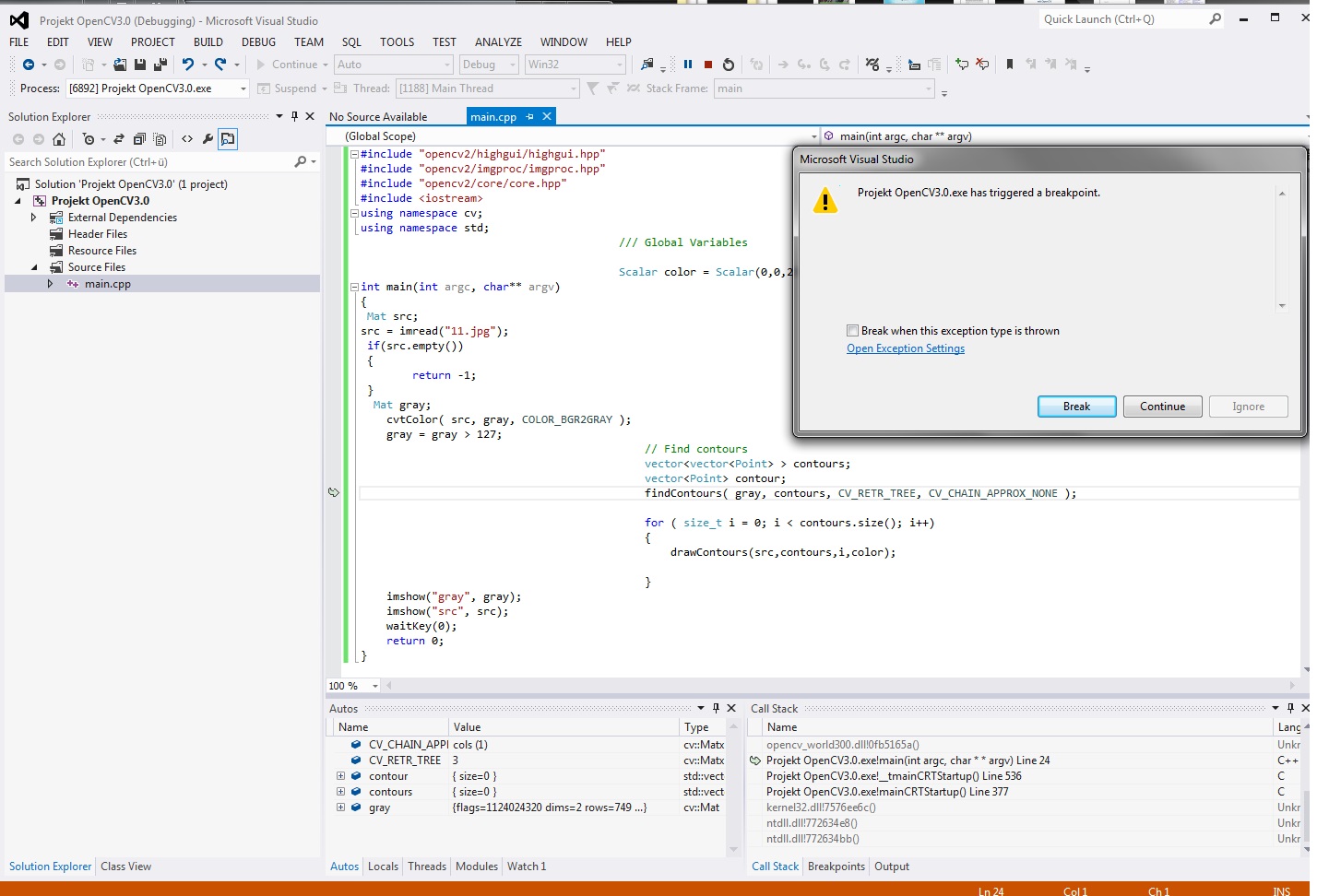Click the Continue button in dialog
The width and height of the screenshot is (1317, 896).
[1162, 407]
